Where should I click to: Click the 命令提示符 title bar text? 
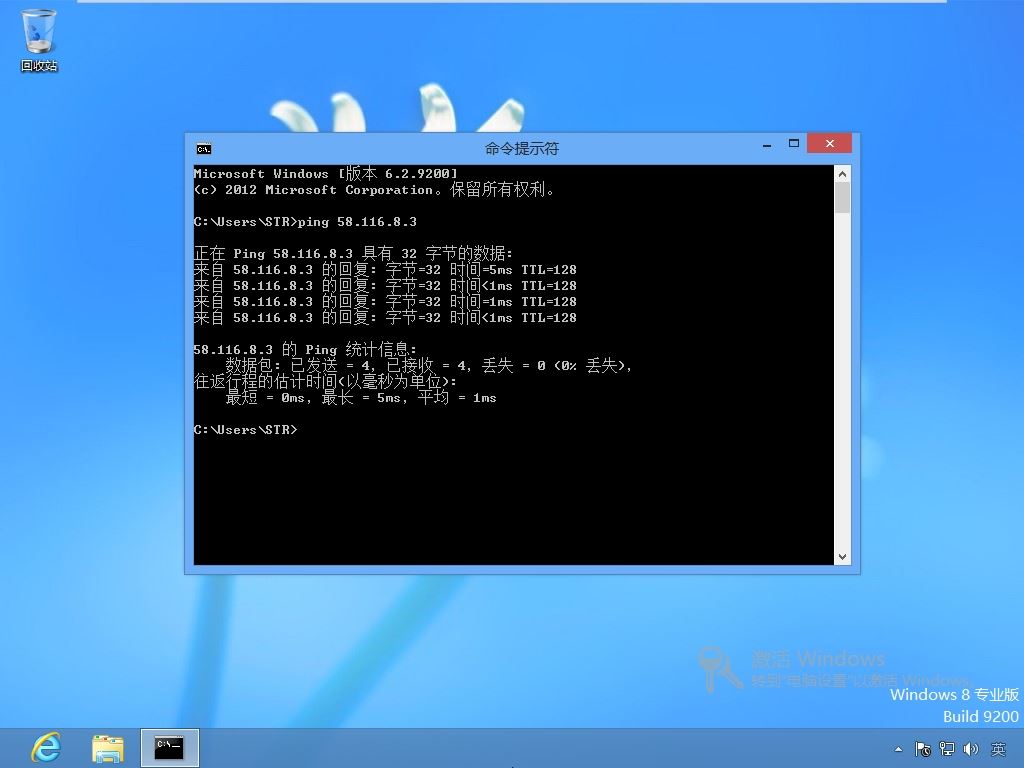pos(522,149)
